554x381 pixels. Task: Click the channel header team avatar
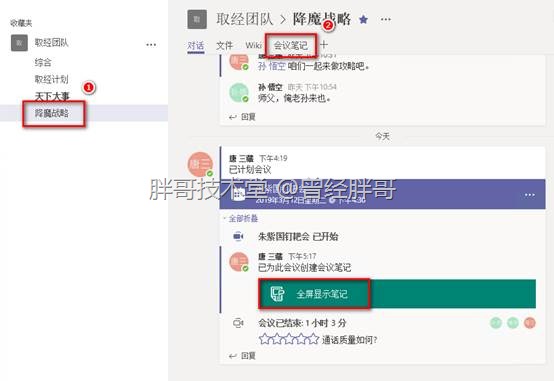197,19
